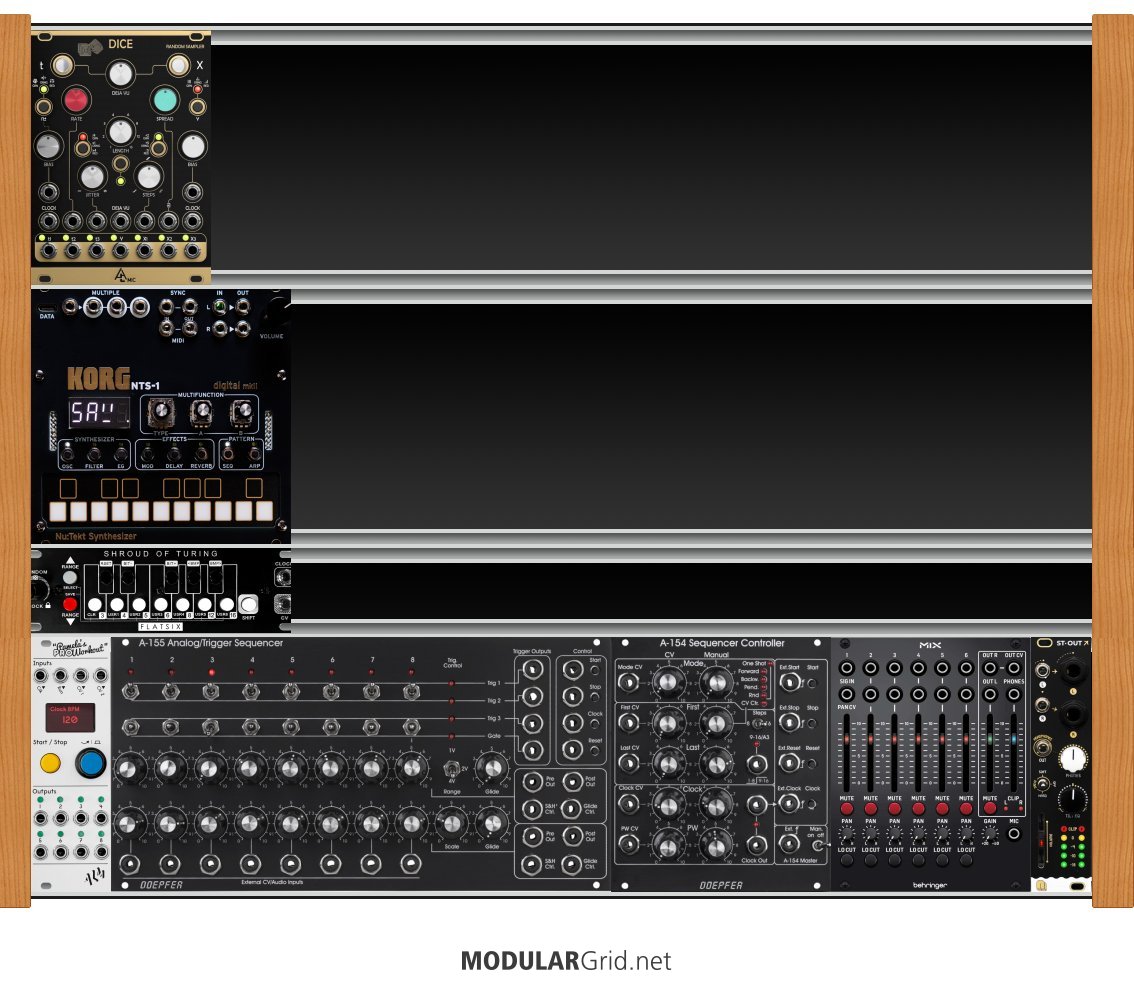
Task: Click the Doepfer logo on the A-154
Action: (720, 885)
